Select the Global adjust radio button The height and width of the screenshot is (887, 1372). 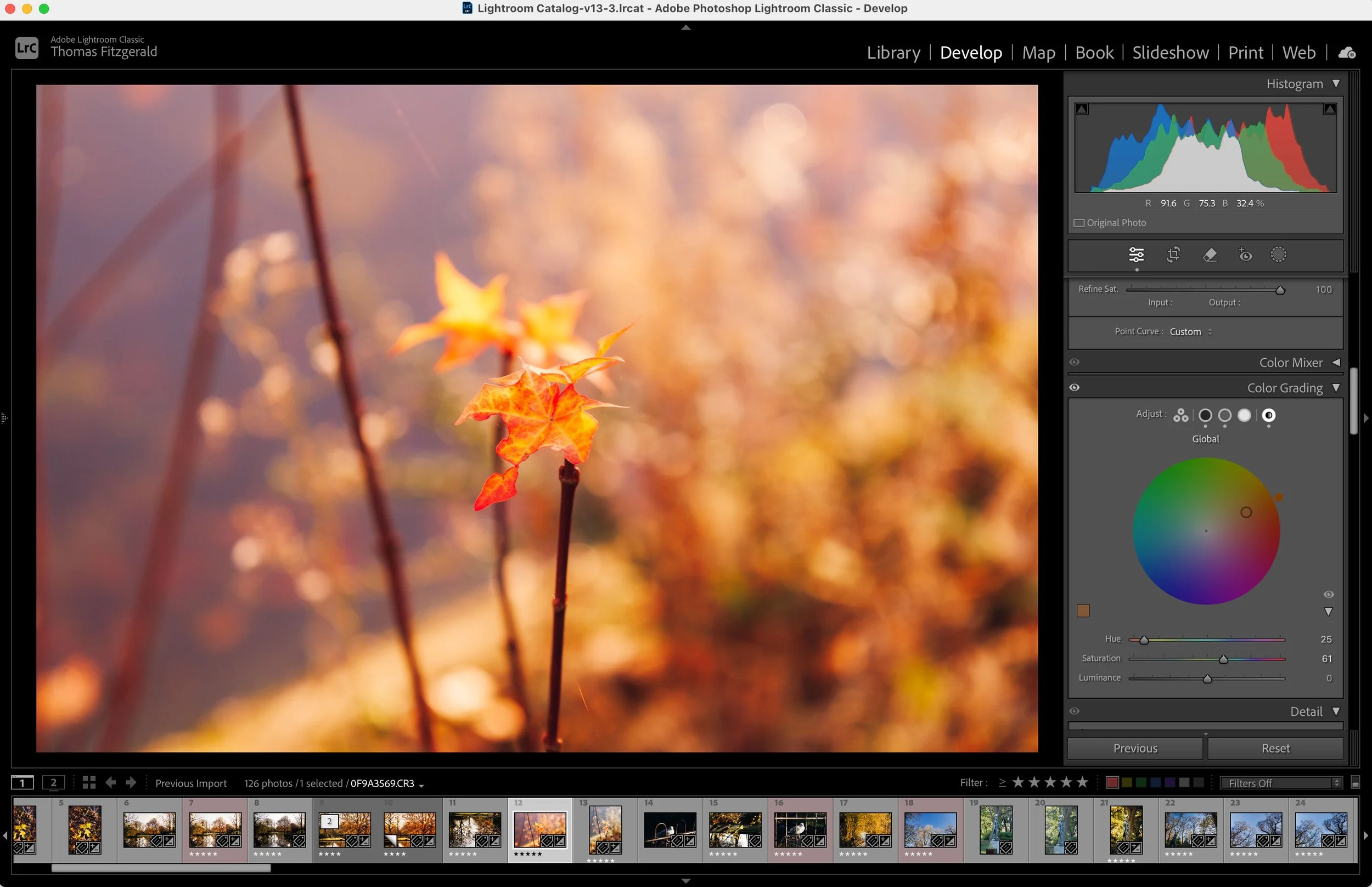(1268, 415)
